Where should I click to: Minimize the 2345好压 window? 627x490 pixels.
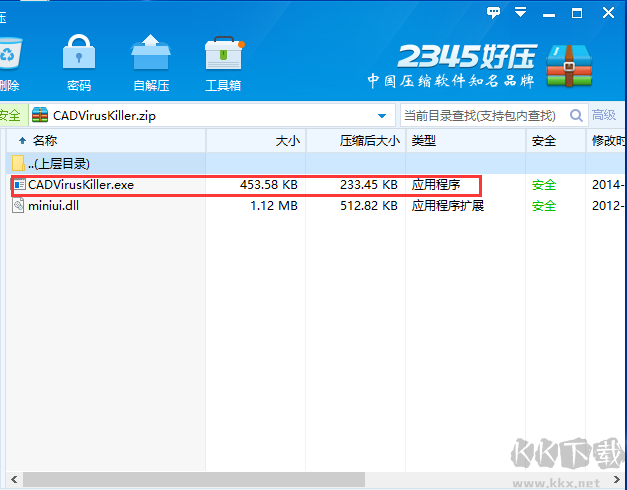click(549, 14)
